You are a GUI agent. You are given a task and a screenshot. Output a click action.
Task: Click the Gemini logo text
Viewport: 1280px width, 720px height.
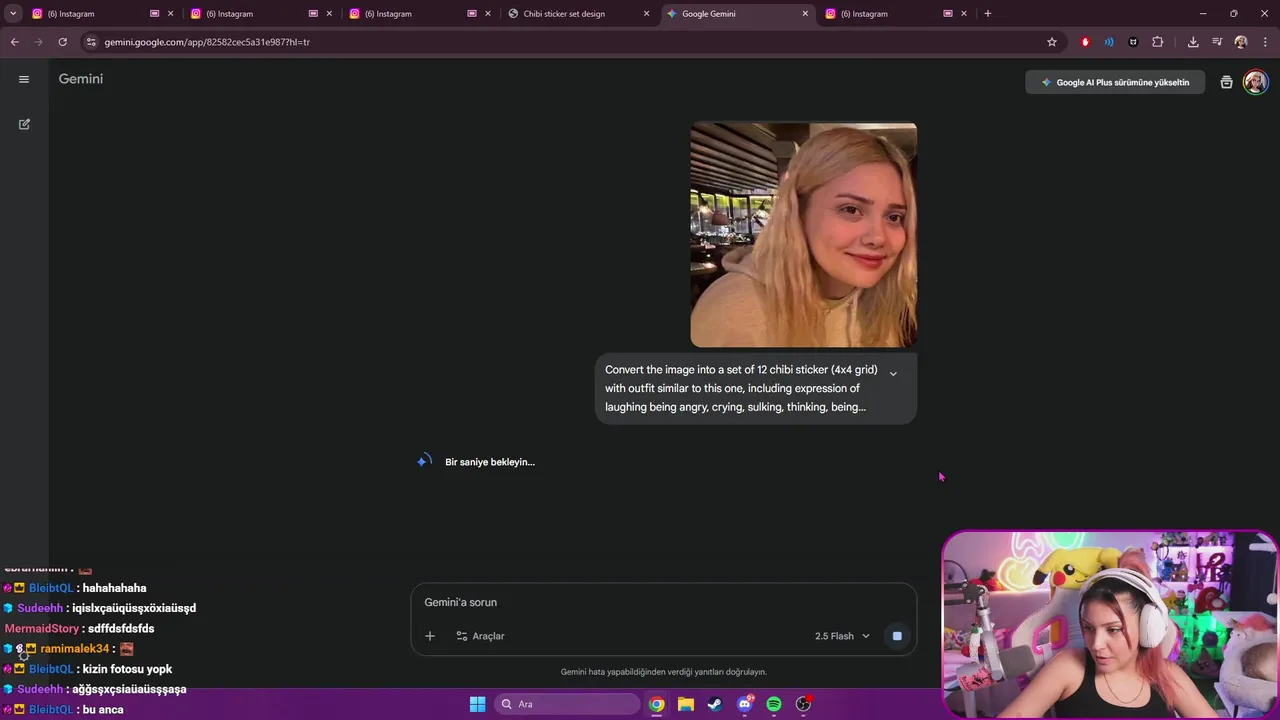pyautogui.click(x=81, y=79)
